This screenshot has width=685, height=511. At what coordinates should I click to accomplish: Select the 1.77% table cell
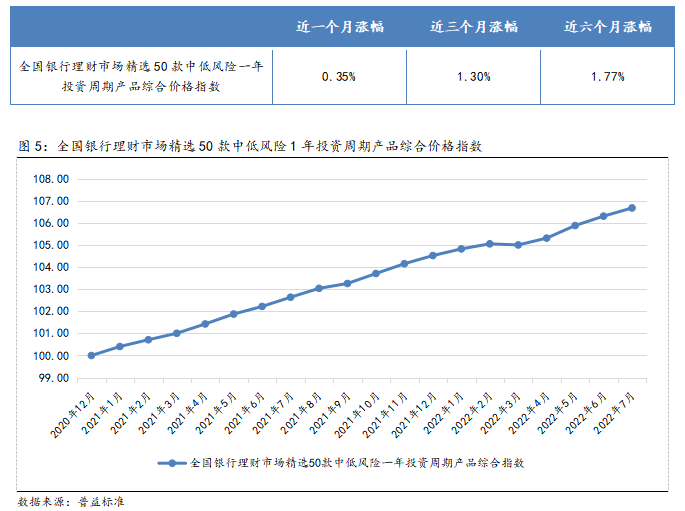tap(607, 76)
